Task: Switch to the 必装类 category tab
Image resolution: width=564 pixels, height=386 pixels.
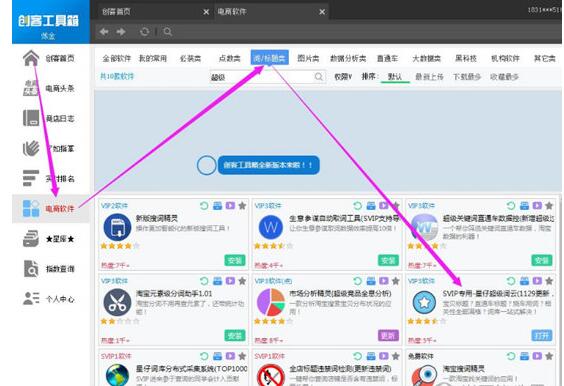Action: (190, 58)
